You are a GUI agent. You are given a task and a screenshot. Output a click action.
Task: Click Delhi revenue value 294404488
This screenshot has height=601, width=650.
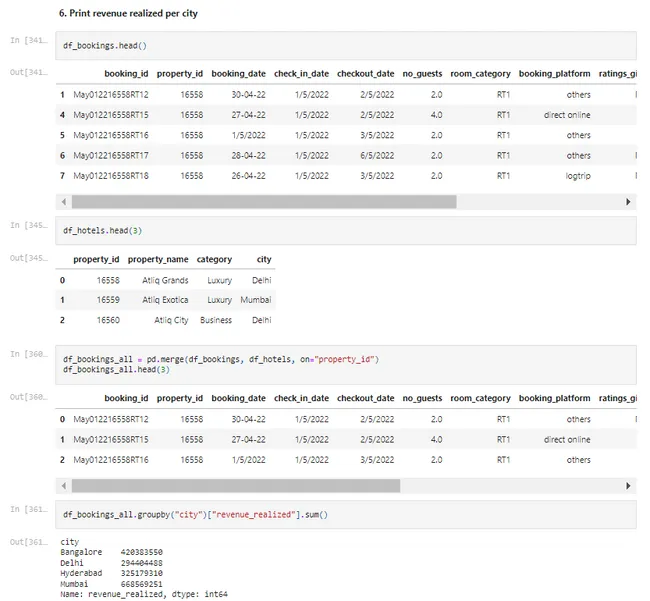(x=142, y=563)
